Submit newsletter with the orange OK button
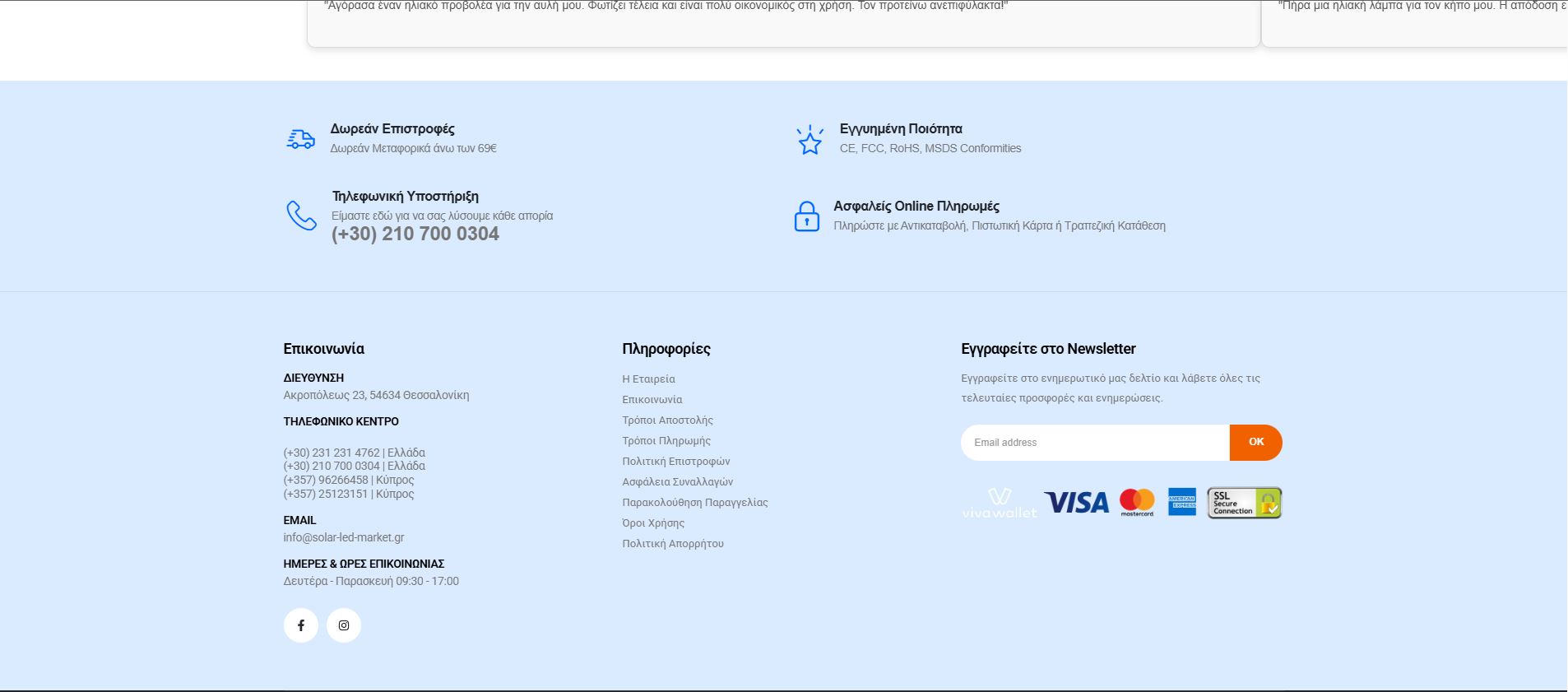The height and width of the screenshot is (692, 1568). coord(1255,443)
